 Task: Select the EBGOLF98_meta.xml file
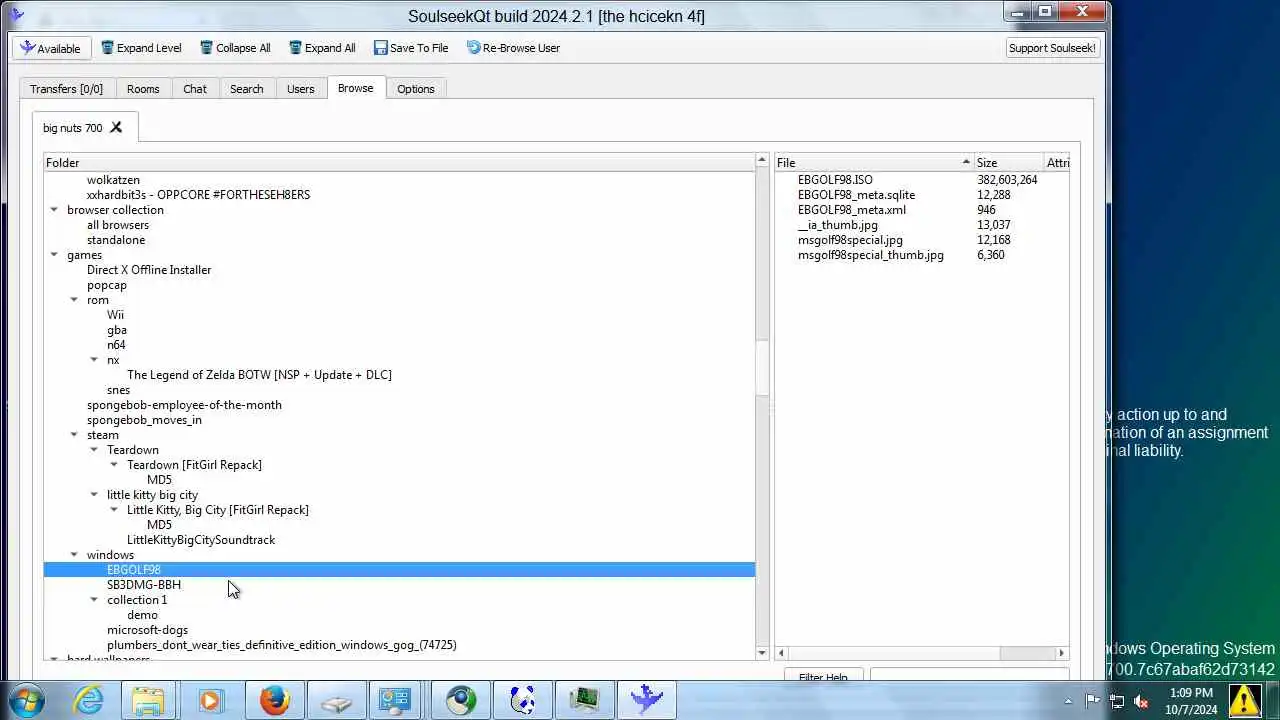[852, 210]
